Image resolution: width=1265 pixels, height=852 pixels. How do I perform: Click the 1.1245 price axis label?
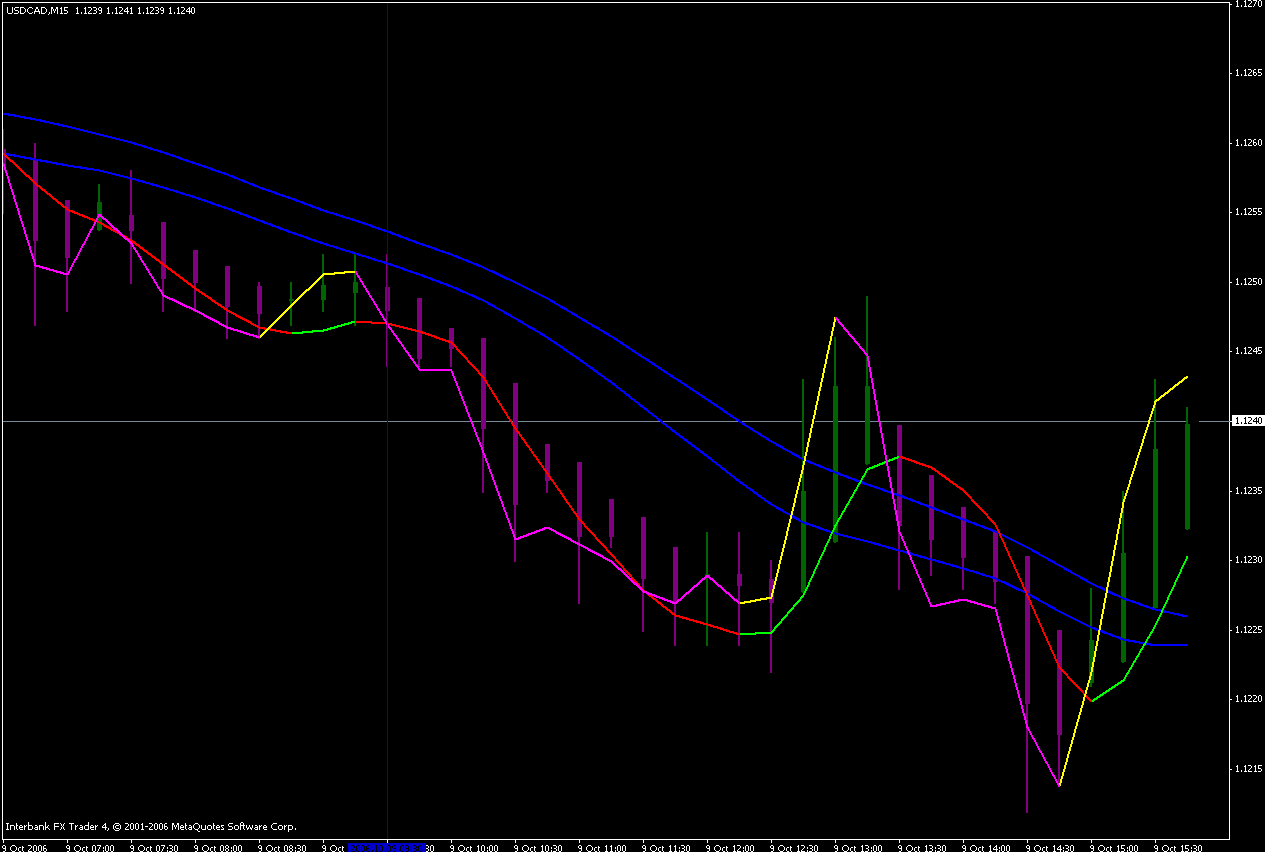click(x=1247, y=351)
